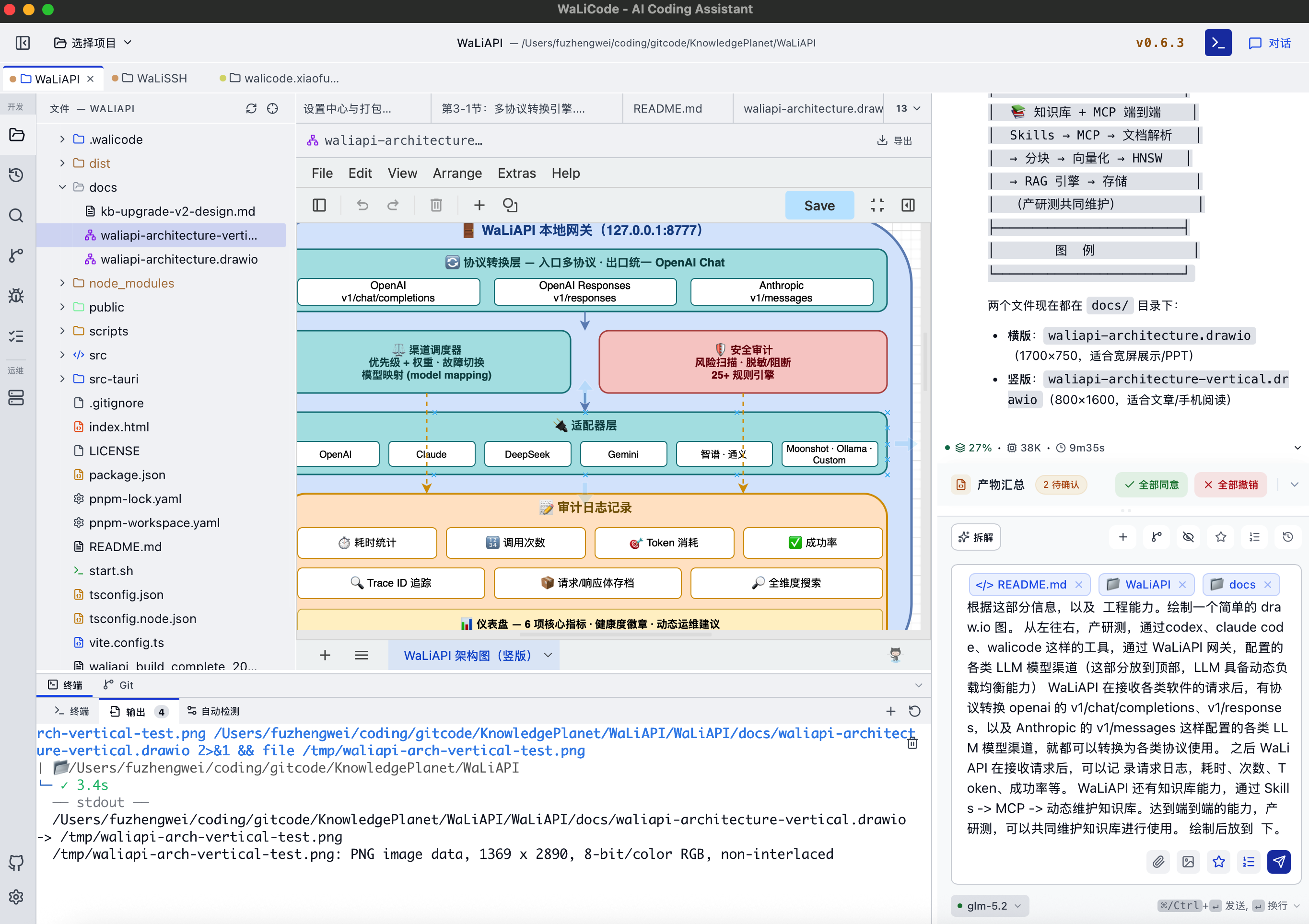Image resolution: width=1309 pixels, height=924 pixels.
Task: Open the Extras menu in draw.io
Action: (x=516, y=173)
